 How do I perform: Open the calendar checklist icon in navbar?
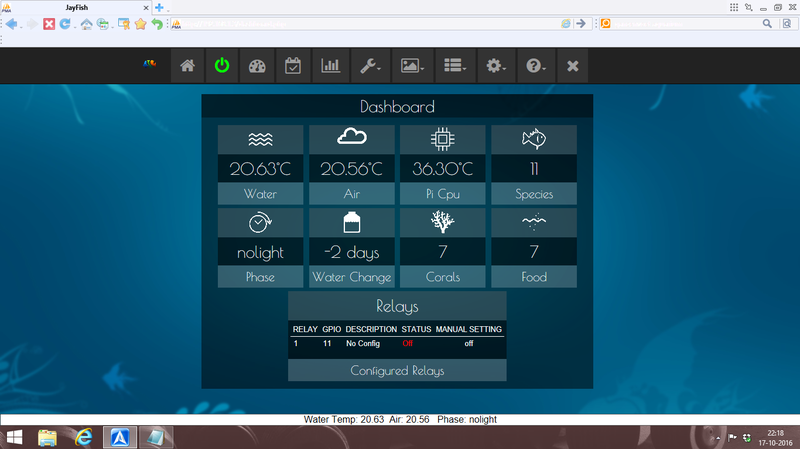point(293,66)
